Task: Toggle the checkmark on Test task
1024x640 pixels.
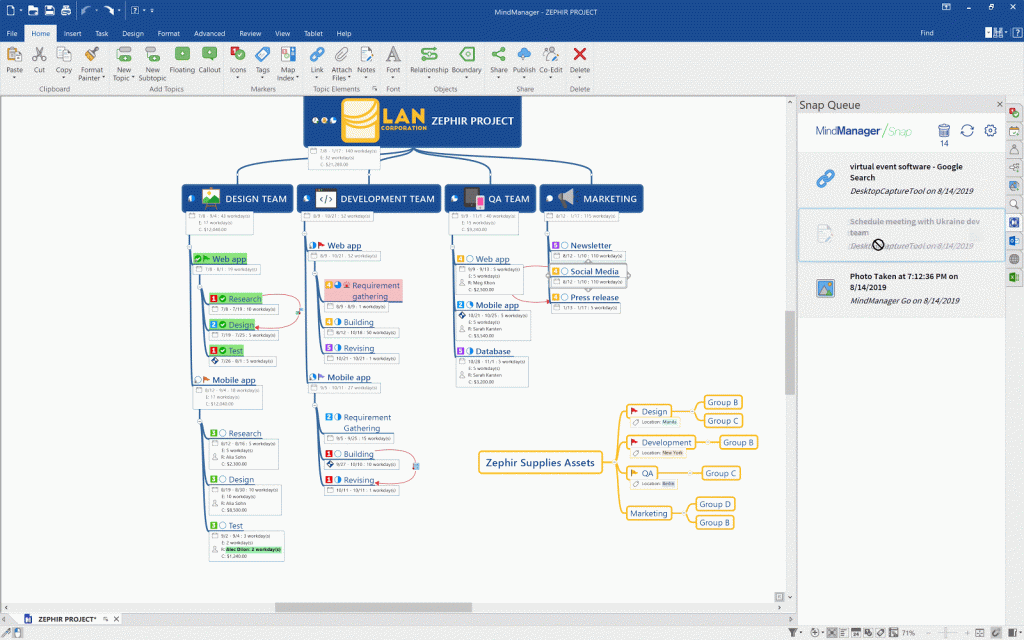Action: (x=222, y=351)
